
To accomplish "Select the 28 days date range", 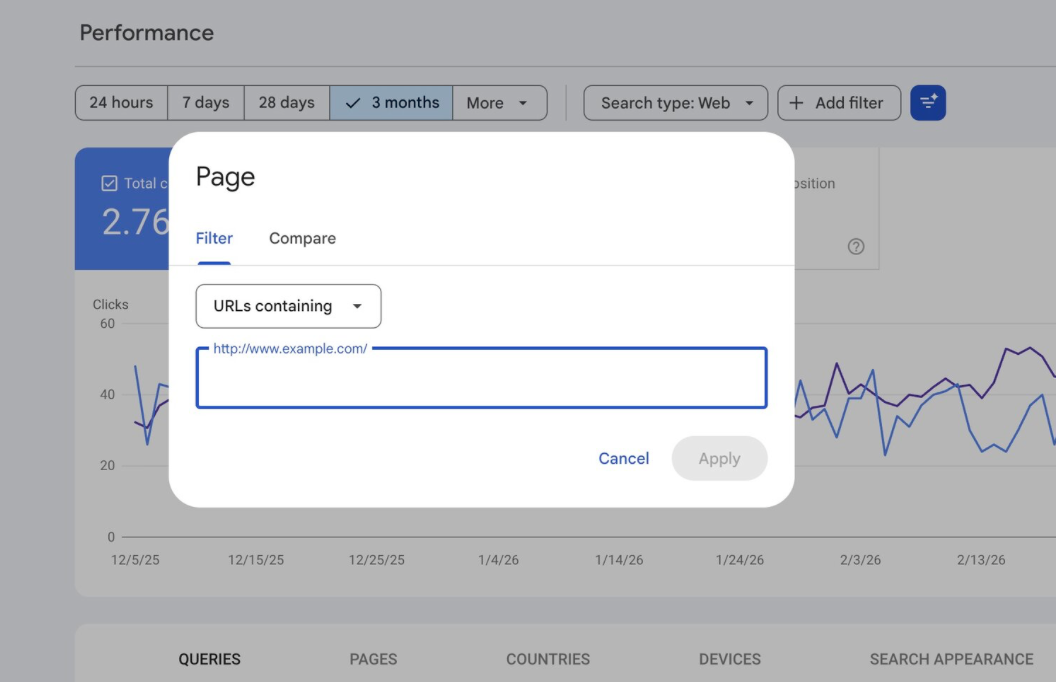I will (287, 103).
